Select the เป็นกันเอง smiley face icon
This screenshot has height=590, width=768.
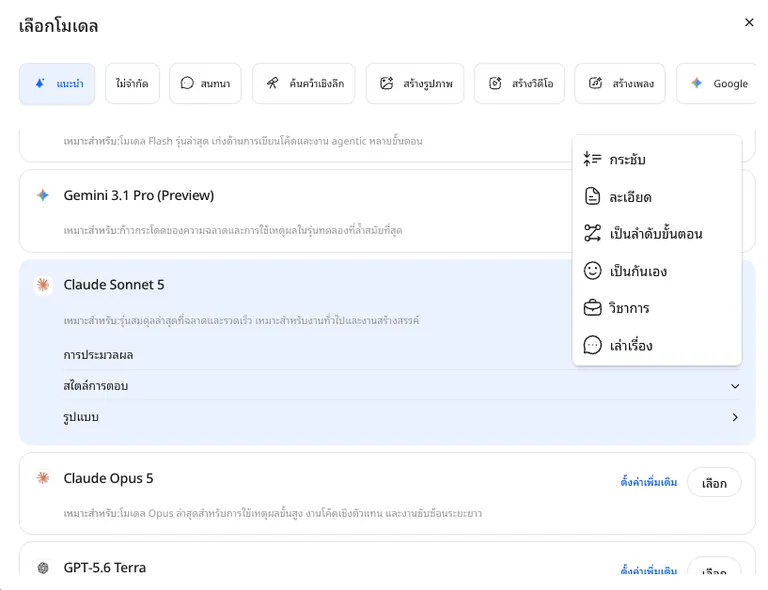(x=592, y=270)
